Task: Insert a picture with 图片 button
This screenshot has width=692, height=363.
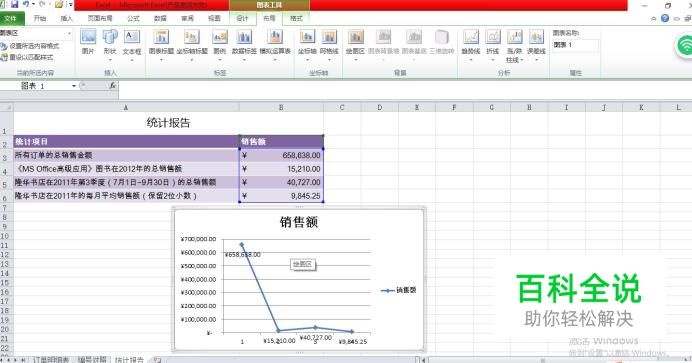Action: [88, 42]
